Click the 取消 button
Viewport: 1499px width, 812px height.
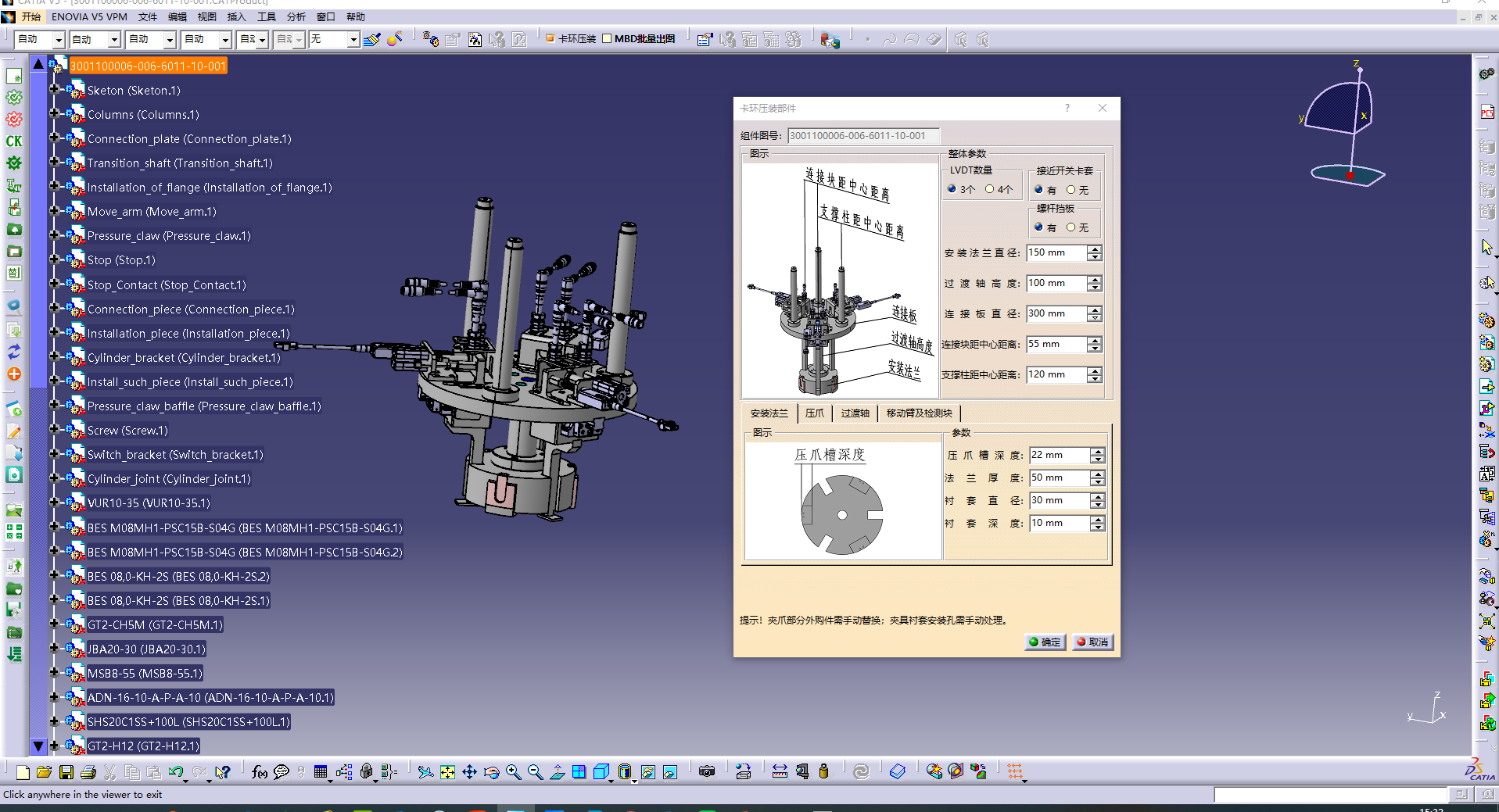click(x=1092, y=642)
